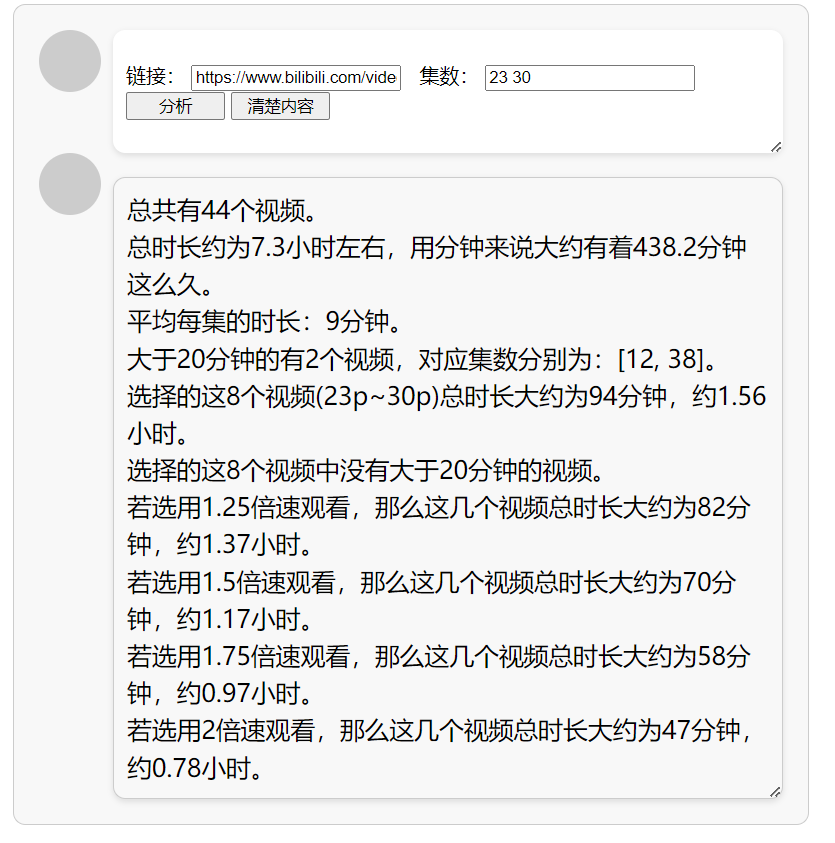Click the resize grip of the results textarea
This screenshot has height=843, width=835.
[x=776, y=790]
